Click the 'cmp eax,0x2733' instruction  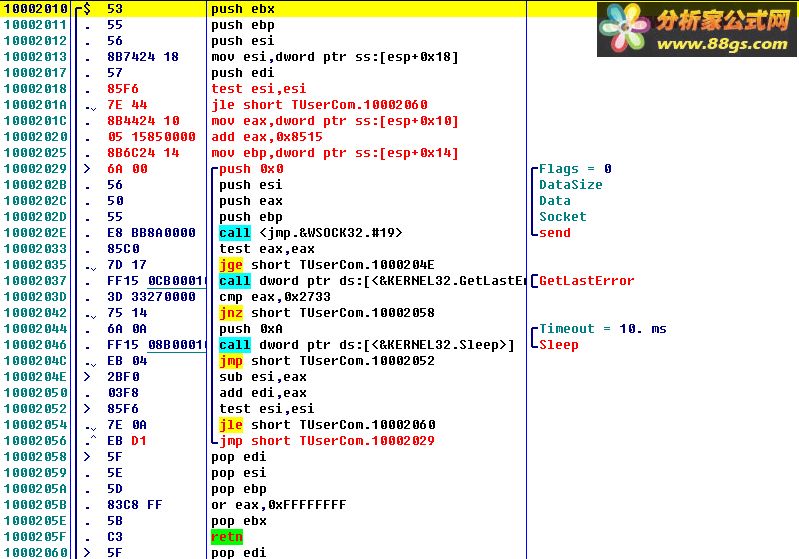point(275,297)
